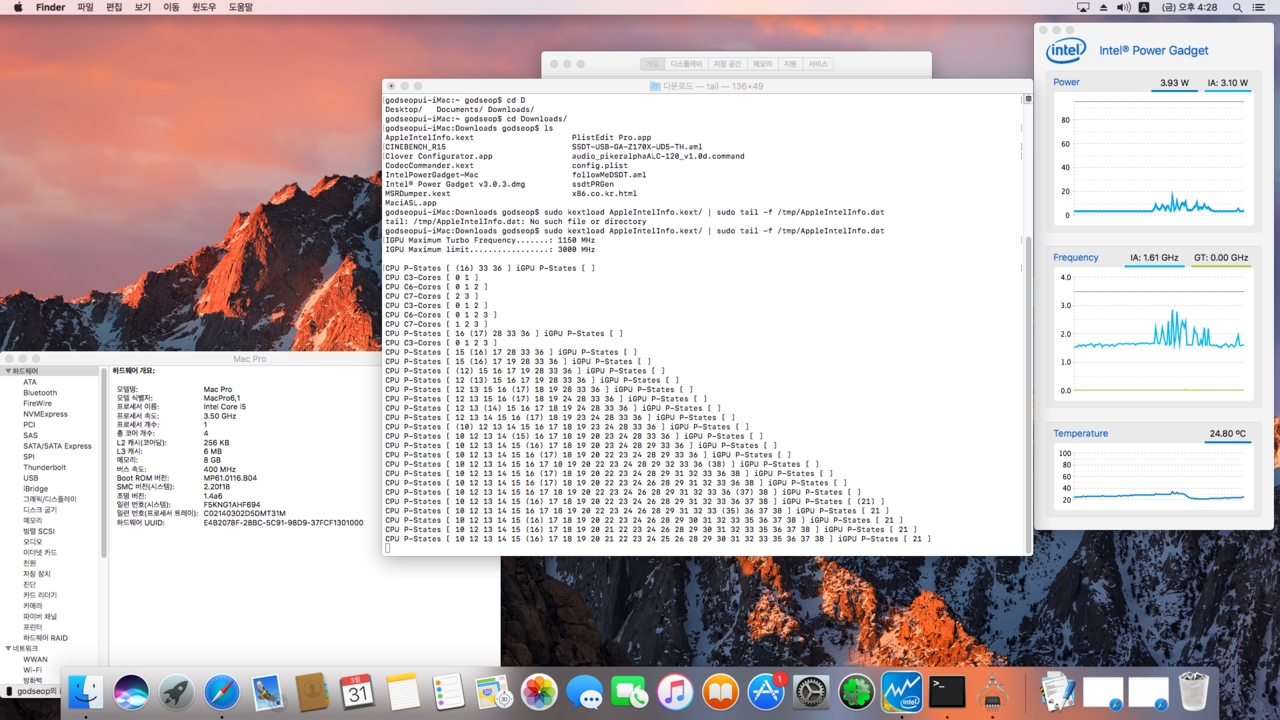Open Mail stamp icon in Dock

point(267,692)
